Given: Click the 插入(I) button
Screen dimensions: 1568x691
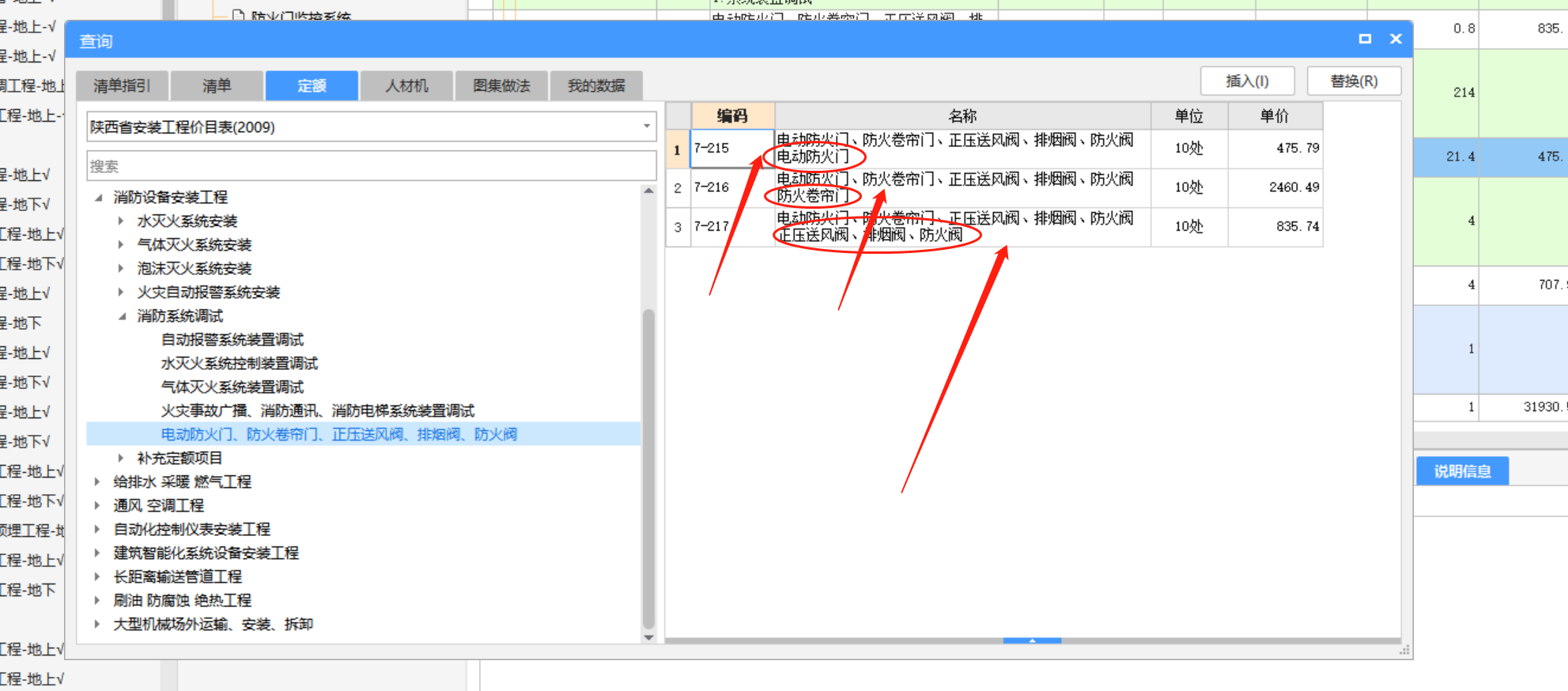Looking at the screenshot, I should [1247, 81].
